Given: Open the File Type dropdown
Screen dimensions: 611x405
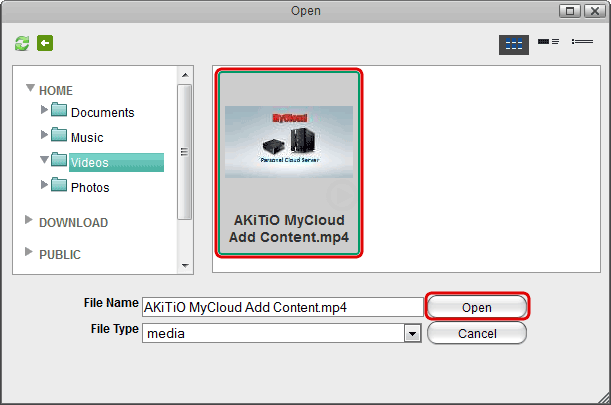Looking at the screenshot, I should tap(411, 334).
